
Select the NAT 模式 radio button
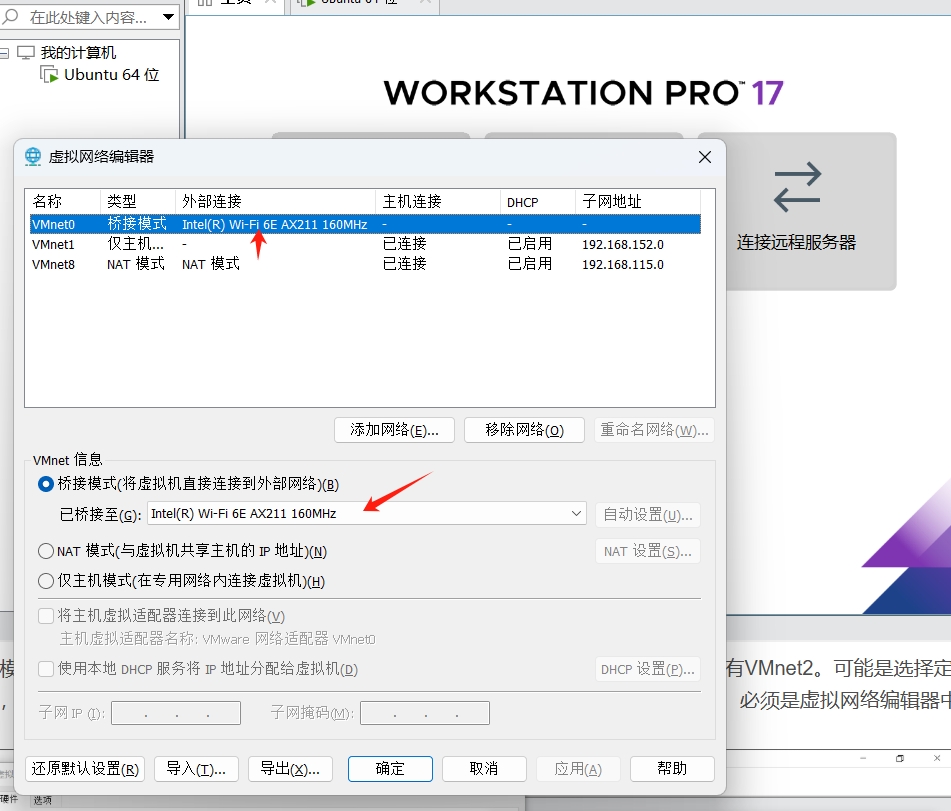[x=46, y=551]
